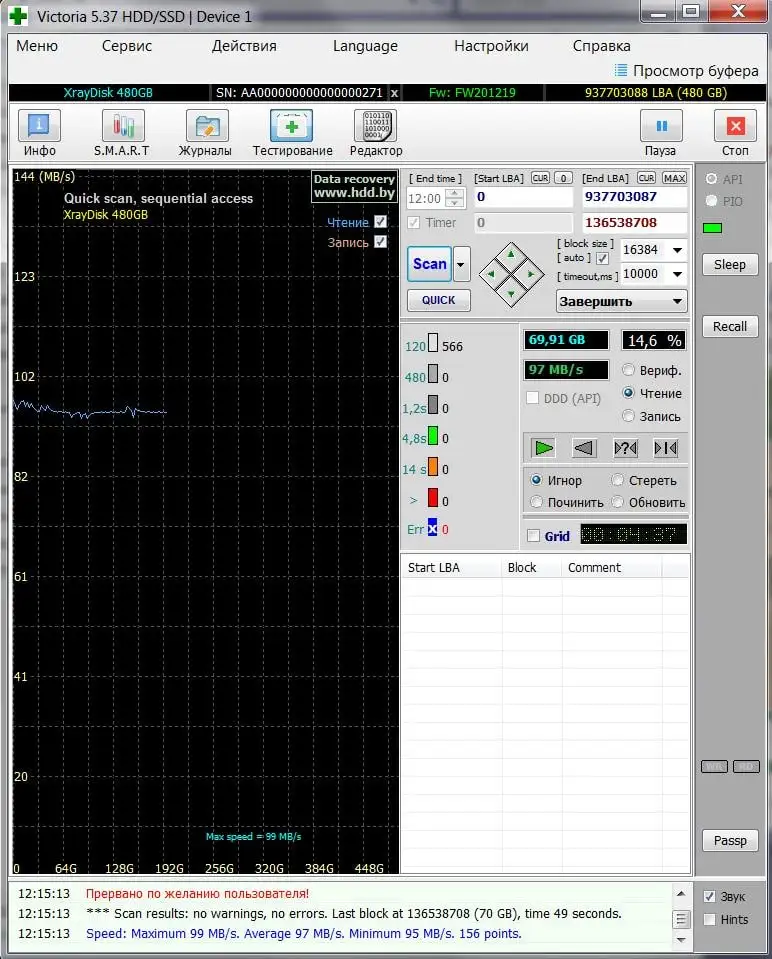Screen dimensions: 772x959
Task: Open Просмотр буфера buffer view
Action: [686, 71]
